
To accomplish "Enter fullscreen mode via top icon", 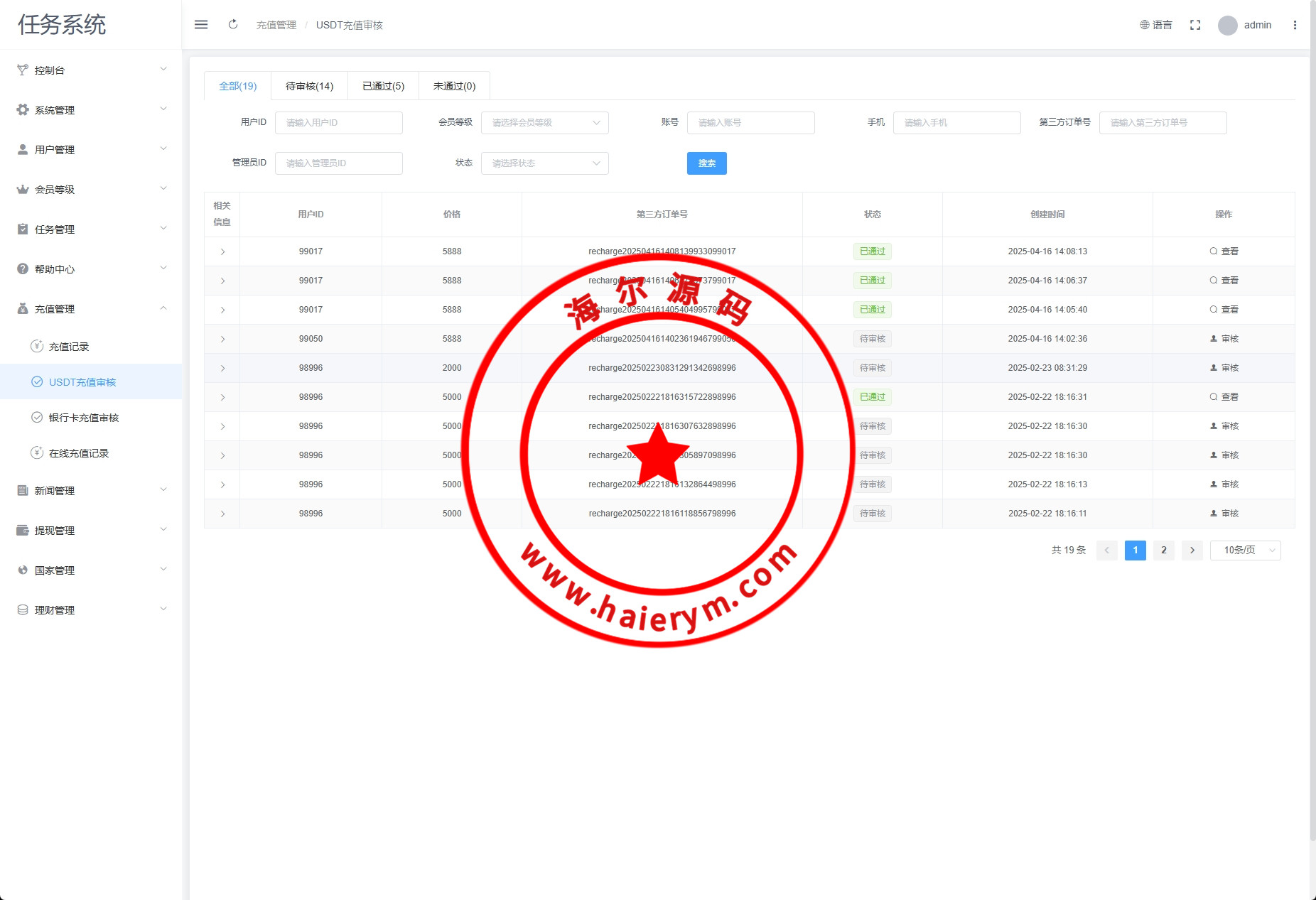I will pos(1195,25).
